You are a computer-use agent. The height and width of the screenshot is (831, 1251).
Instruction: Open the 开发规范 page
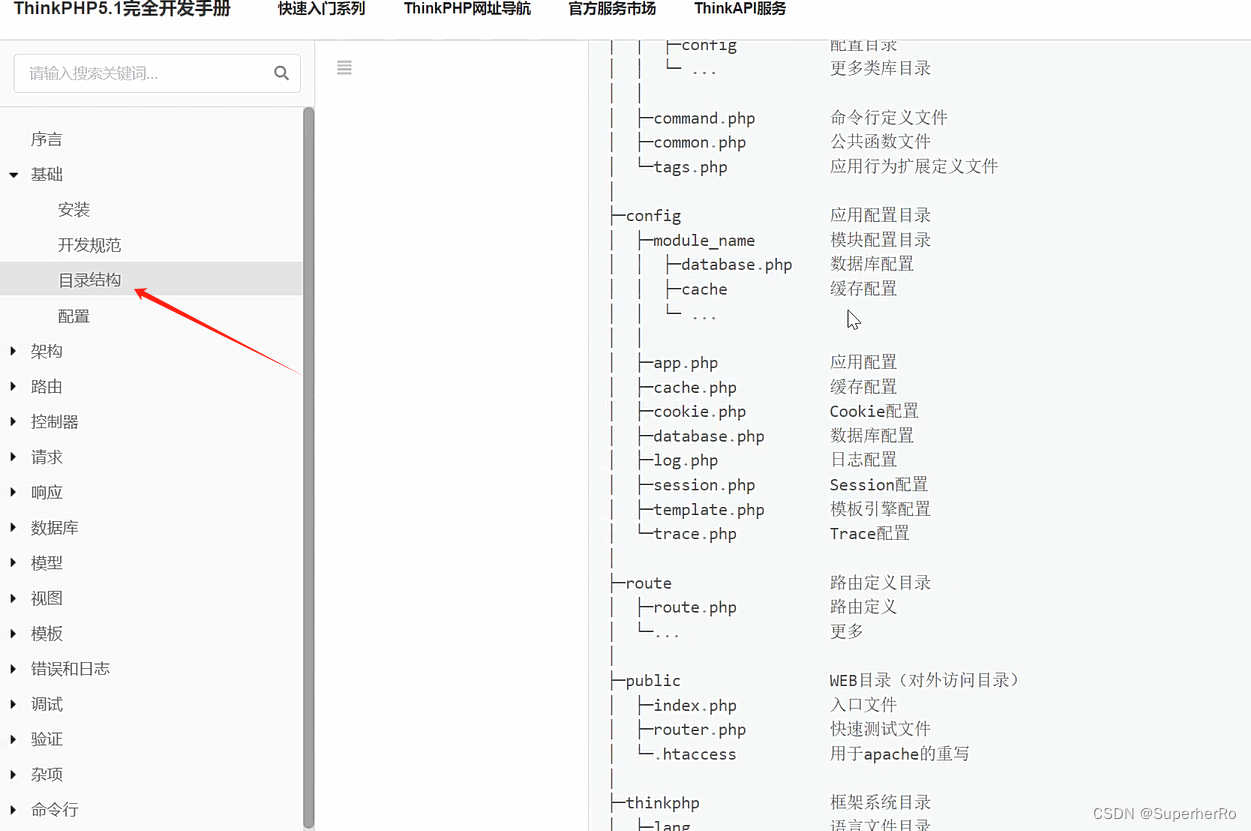pos(89,245)
